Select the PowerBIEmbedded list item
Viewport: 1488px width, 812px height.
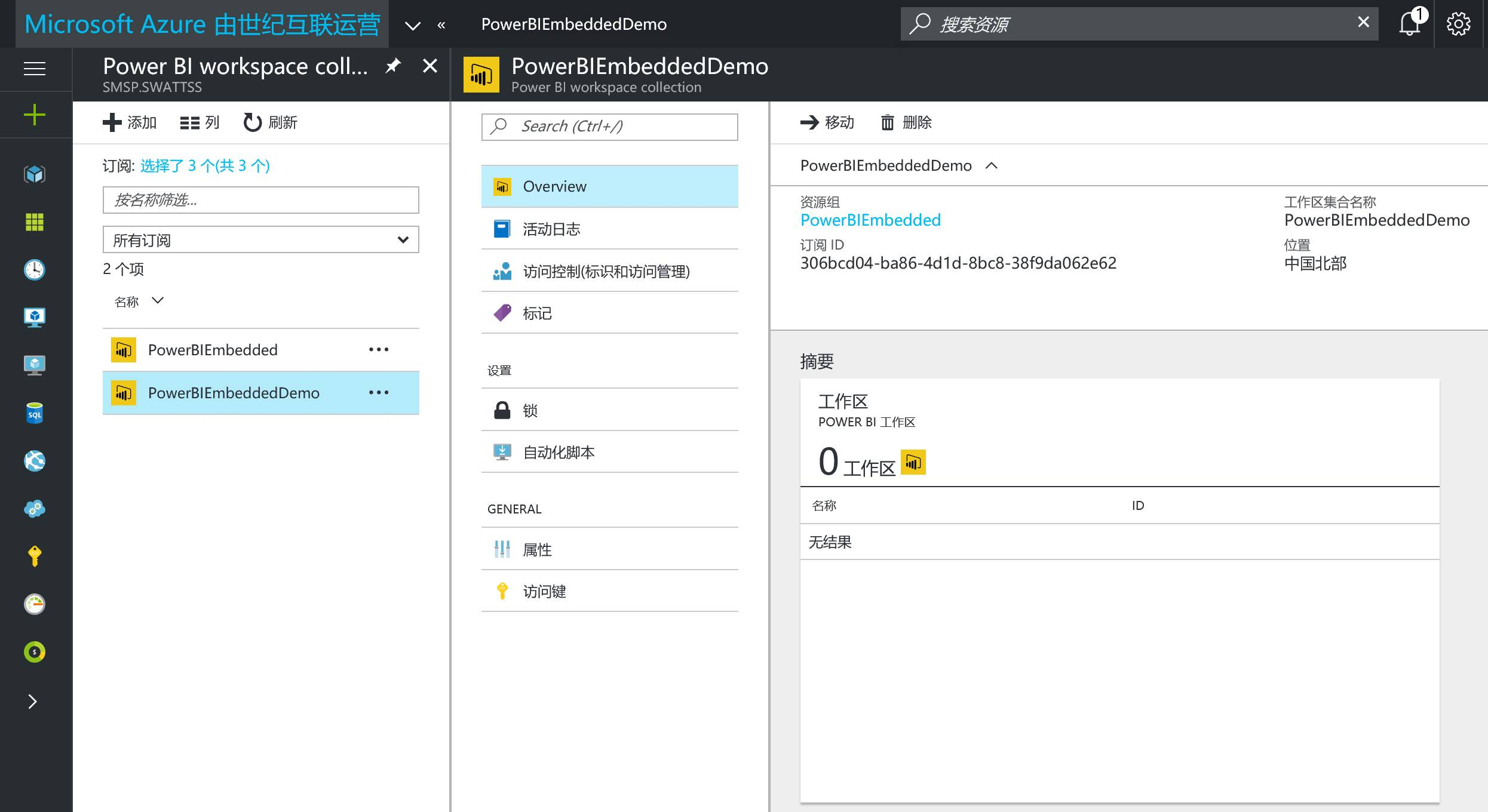[260, 350]
